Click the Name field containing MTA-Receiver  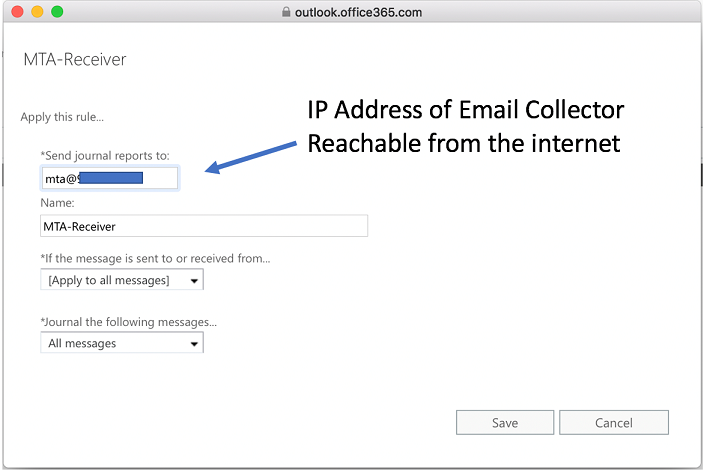coord(204,226)
